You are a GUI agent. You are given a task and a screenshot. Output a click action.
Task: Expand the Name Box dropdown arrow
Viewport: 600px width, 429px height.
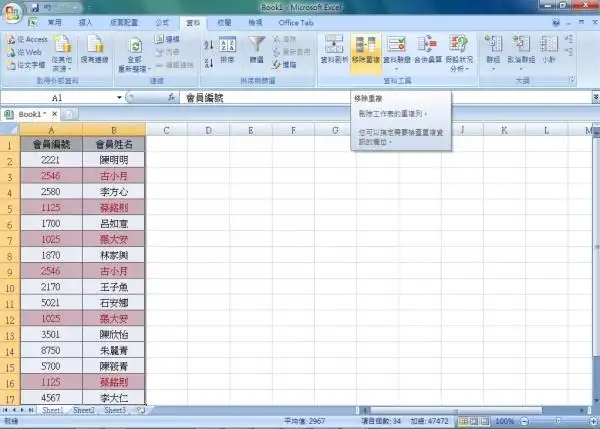click(119, 98)
